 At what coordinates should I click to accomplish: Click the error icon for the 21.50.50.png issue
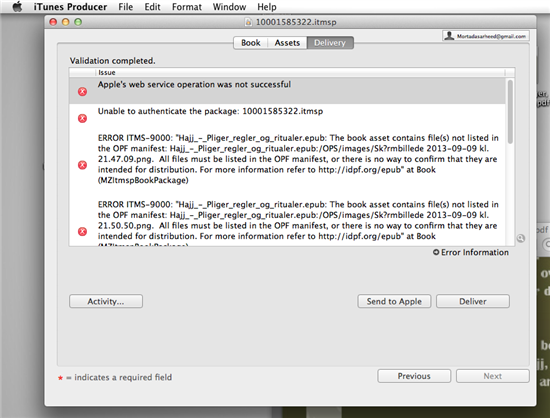click(82, 231)
